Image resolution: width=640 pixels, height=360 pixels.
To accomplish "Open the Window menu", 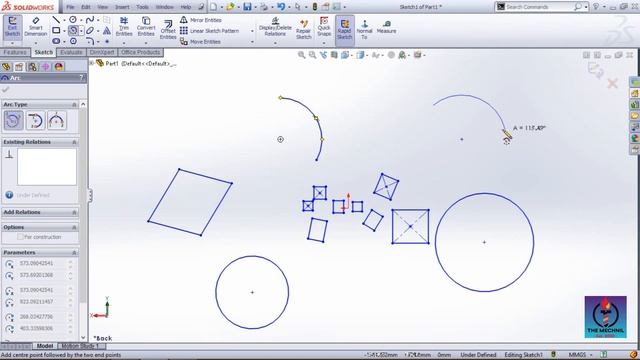I will tap(164, 7).
